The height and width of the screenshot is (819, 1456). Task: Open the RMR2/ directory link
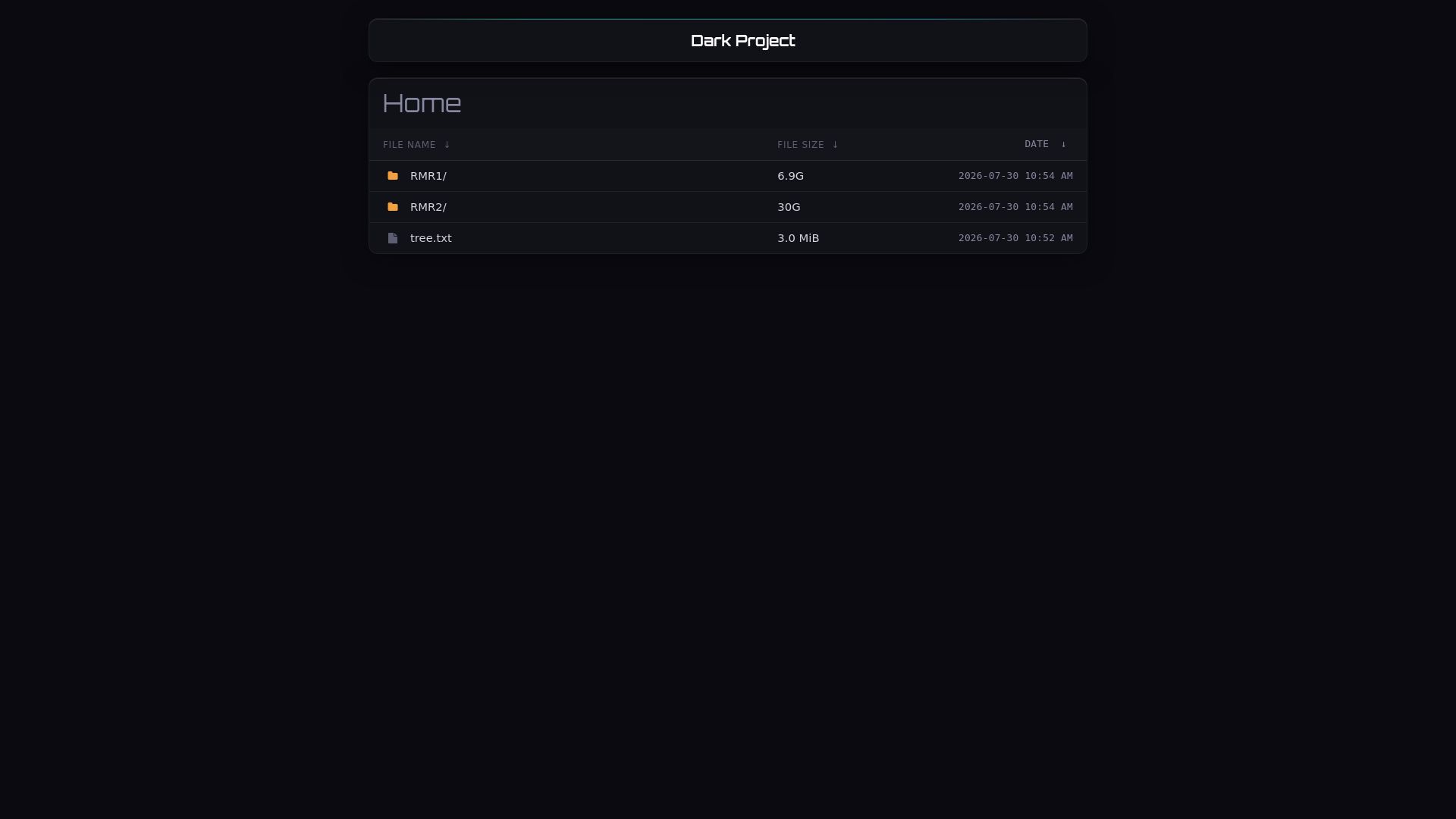428,207
